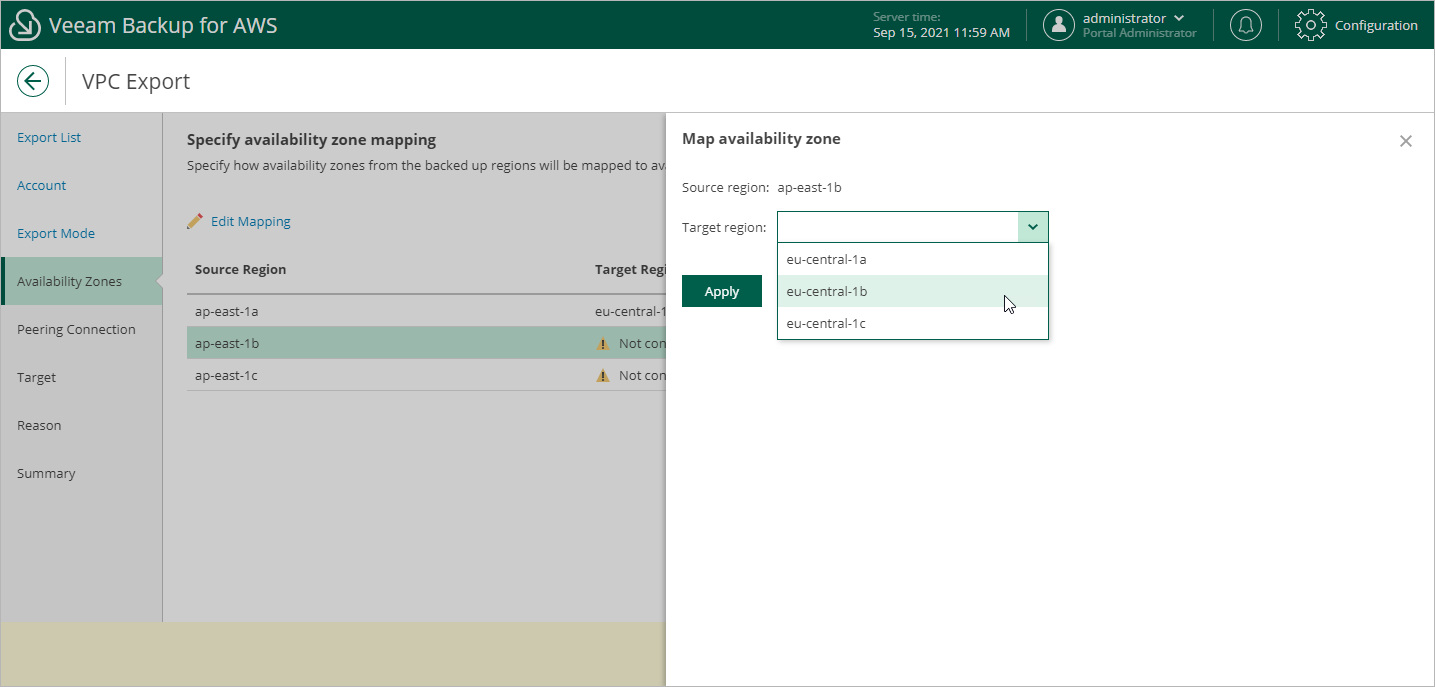1435x687 pixels.
Task: Collapse the Target region dropdown arrow
Action: point(1033,227)
